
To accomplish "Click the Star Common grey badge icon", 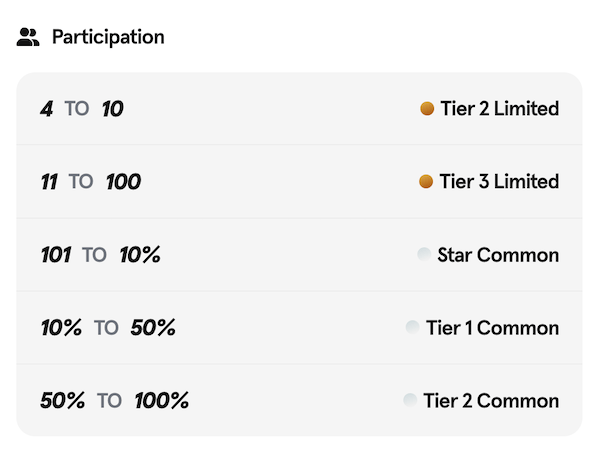I will coord(424,254).
